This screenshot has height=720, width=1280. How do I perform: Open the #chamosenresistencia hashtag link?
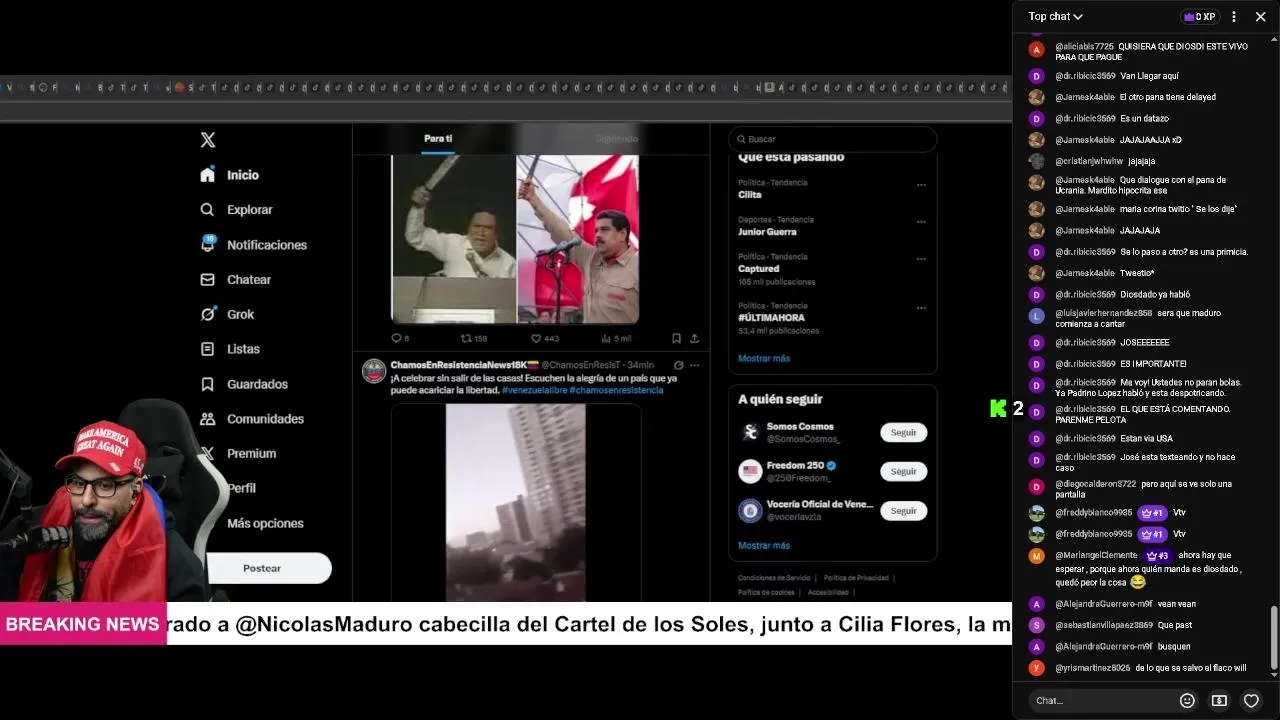click(x=616, y=390)
